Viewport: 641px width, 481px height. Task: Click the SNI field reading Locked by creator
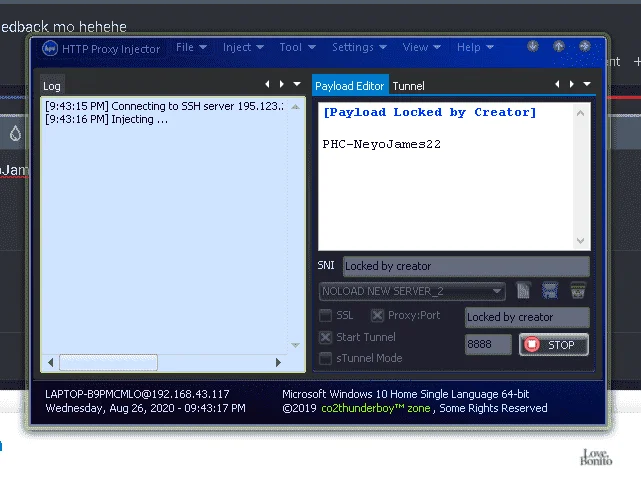click(x=466, y=266)
